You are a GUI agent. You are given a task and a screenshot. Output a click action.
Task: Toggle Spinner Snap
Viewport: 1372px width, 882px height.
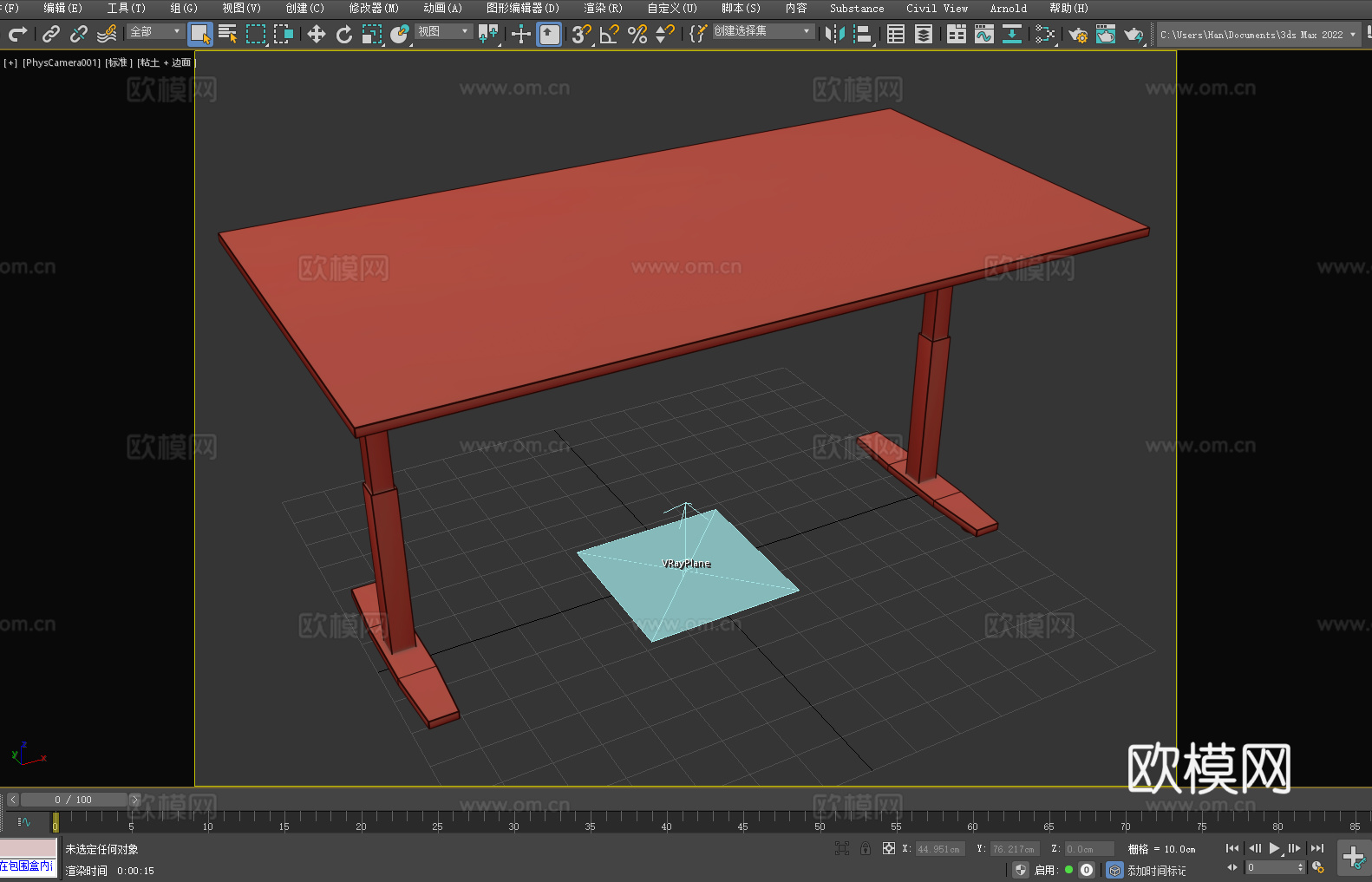coord(665,34)
